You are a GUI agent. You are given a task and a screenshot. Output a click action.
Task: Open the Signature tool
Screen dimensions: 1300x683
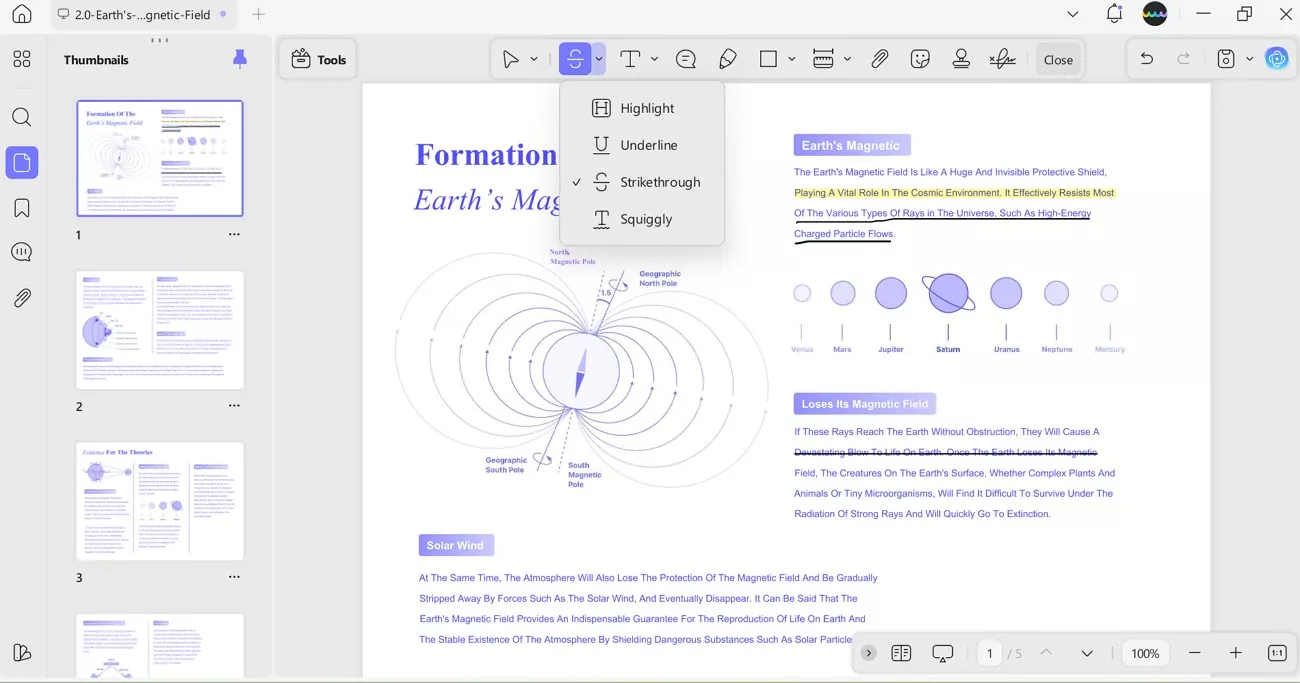[1002, 60]
